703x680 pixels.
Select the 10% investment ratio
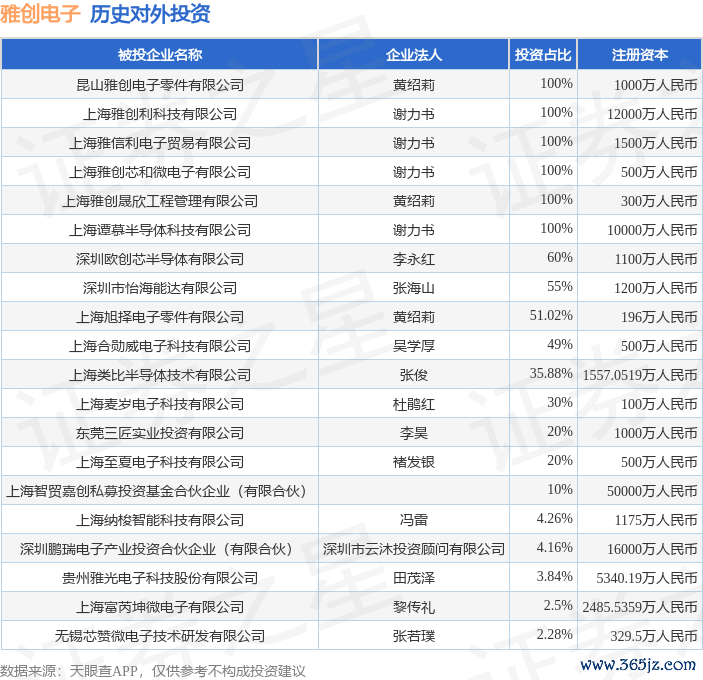(x=560, y=489)
